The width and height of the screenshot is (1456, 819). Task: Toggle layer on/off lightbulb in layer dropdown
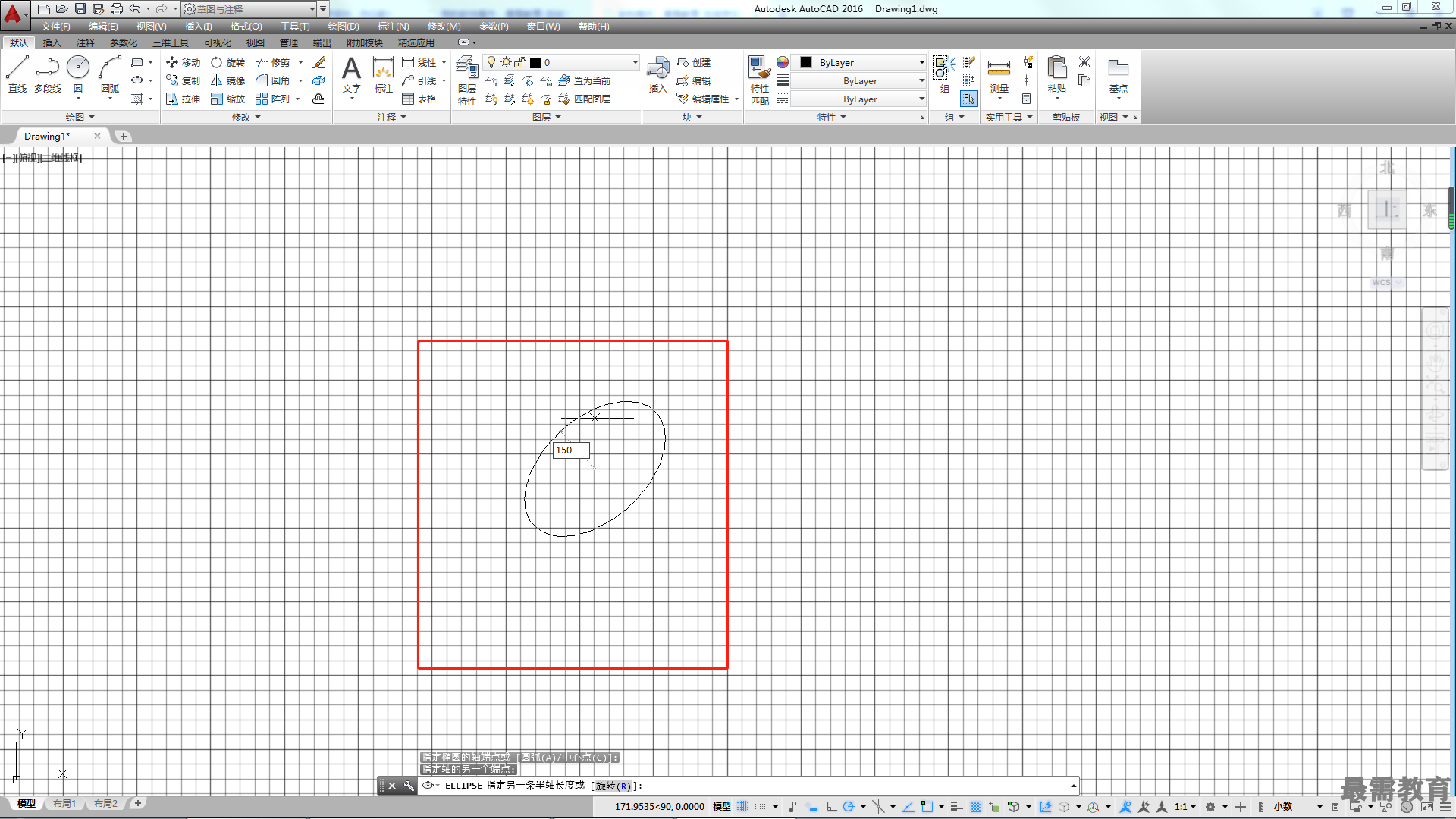491,62
